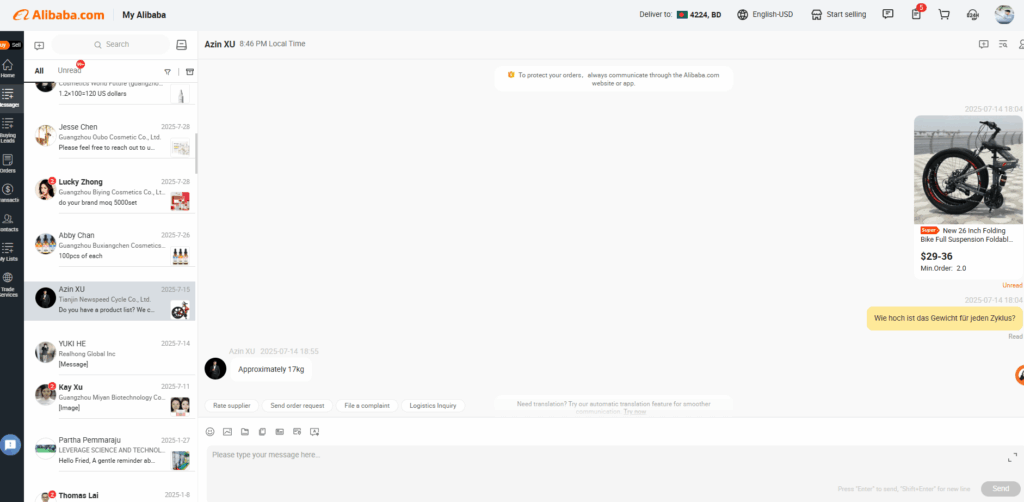The height and width of the screenshot is (502, 1024).
Task: Click the conversation filter funnel icon
Action: point(167,71)
